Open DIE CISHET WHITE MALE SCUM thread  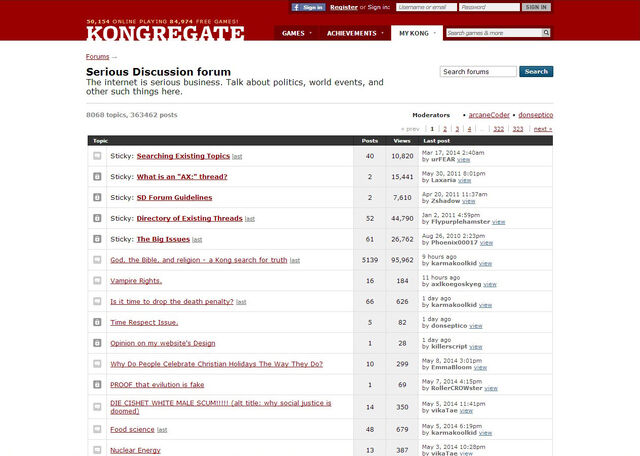(221, 407)
